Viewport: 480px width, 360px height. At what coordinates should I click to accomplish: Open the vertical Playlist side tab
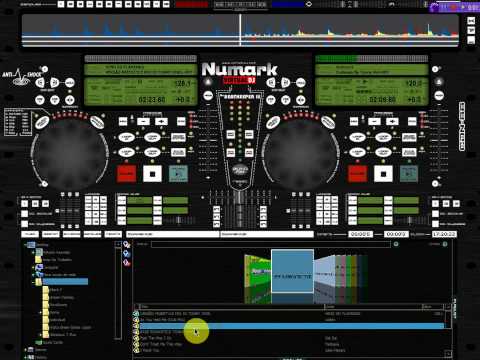pyautogui.click(x=454, y=308)
